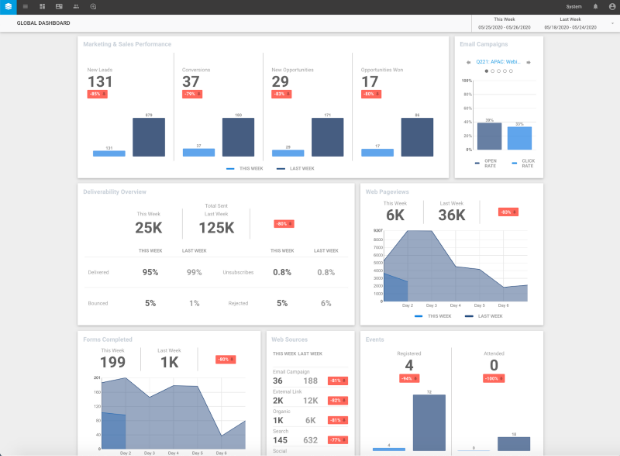Click the Web Pageviews 6K this week value

(x=395, y=215)
